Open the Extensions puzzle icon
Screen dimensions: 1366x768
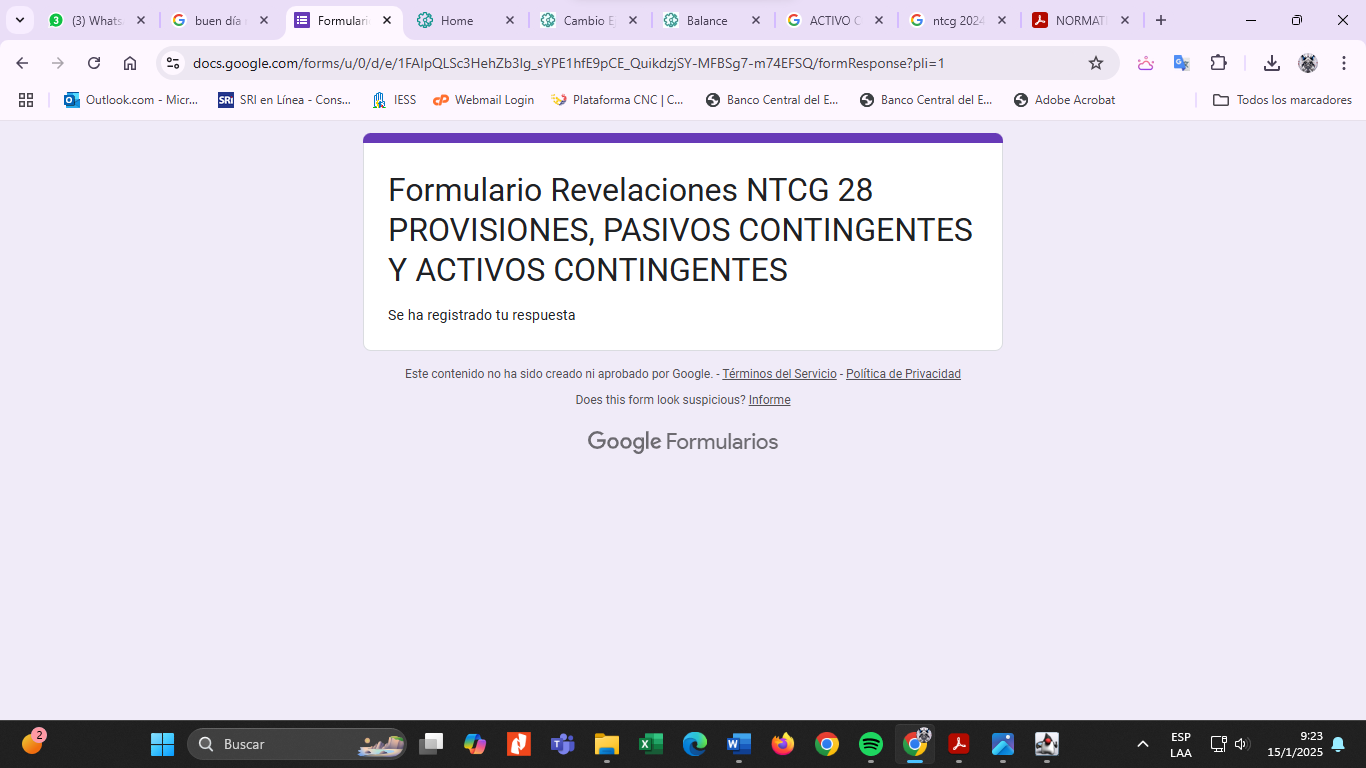pos(1218,63)
